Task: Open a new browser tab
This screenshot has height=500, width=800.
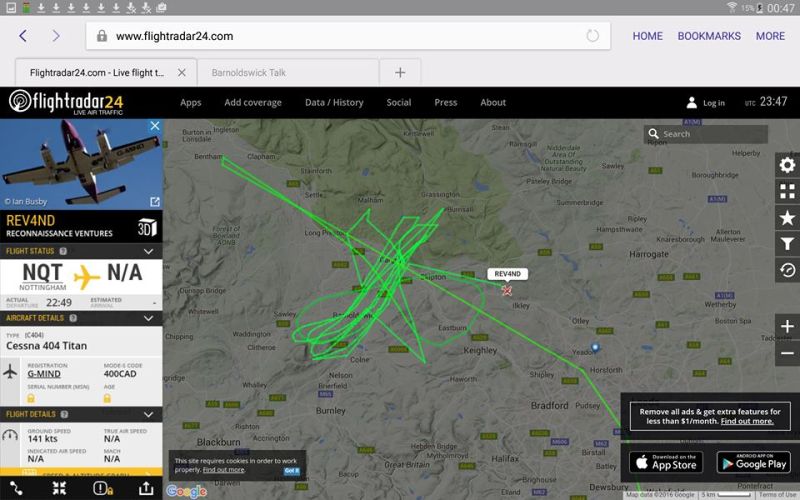Action: (400, 72)
